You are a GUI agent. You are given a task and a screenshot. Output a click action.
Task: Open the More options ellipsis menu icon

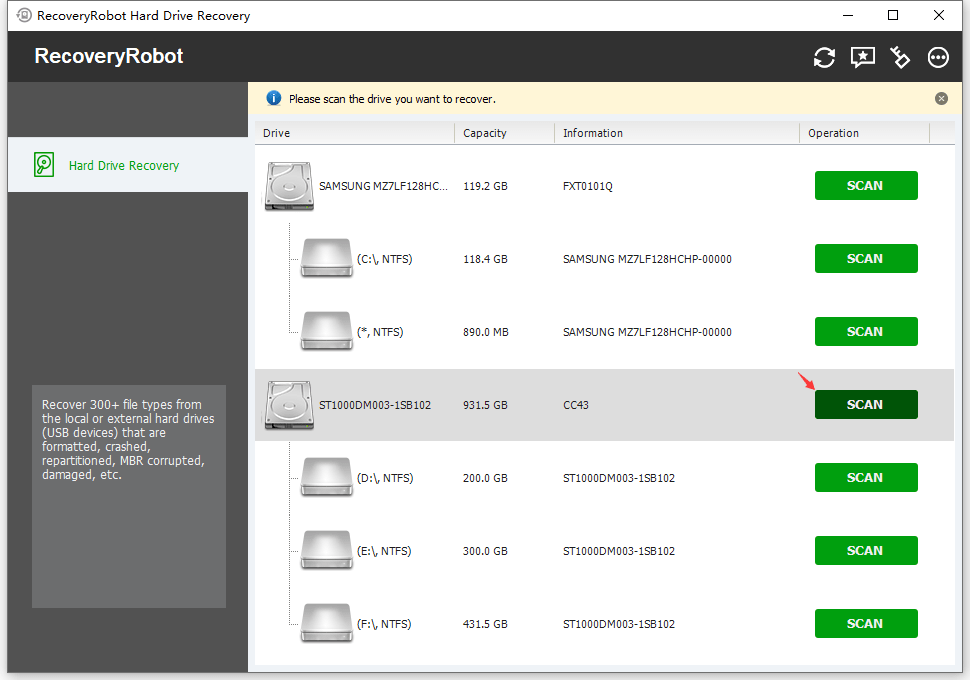tap(937, 57)
